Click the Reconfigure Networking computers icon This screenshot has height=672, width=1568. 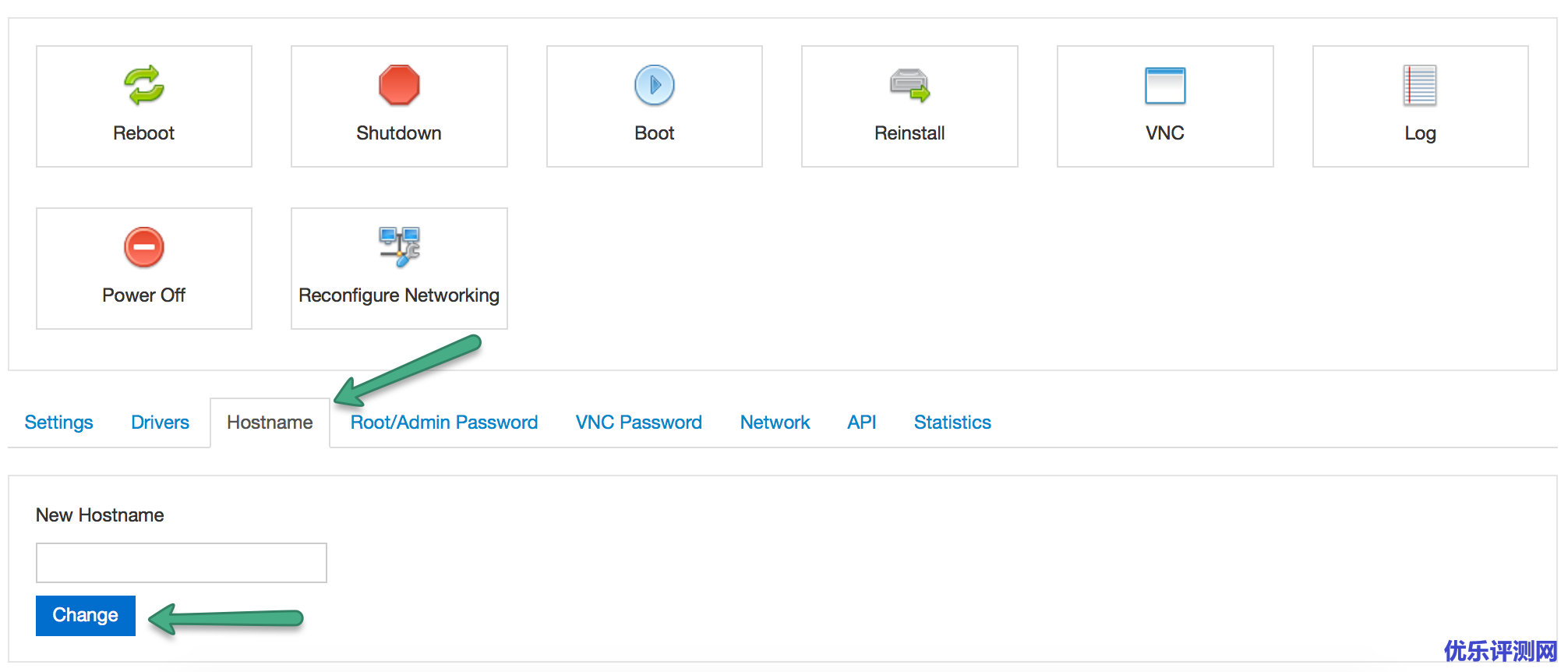[x=399, y=246]
